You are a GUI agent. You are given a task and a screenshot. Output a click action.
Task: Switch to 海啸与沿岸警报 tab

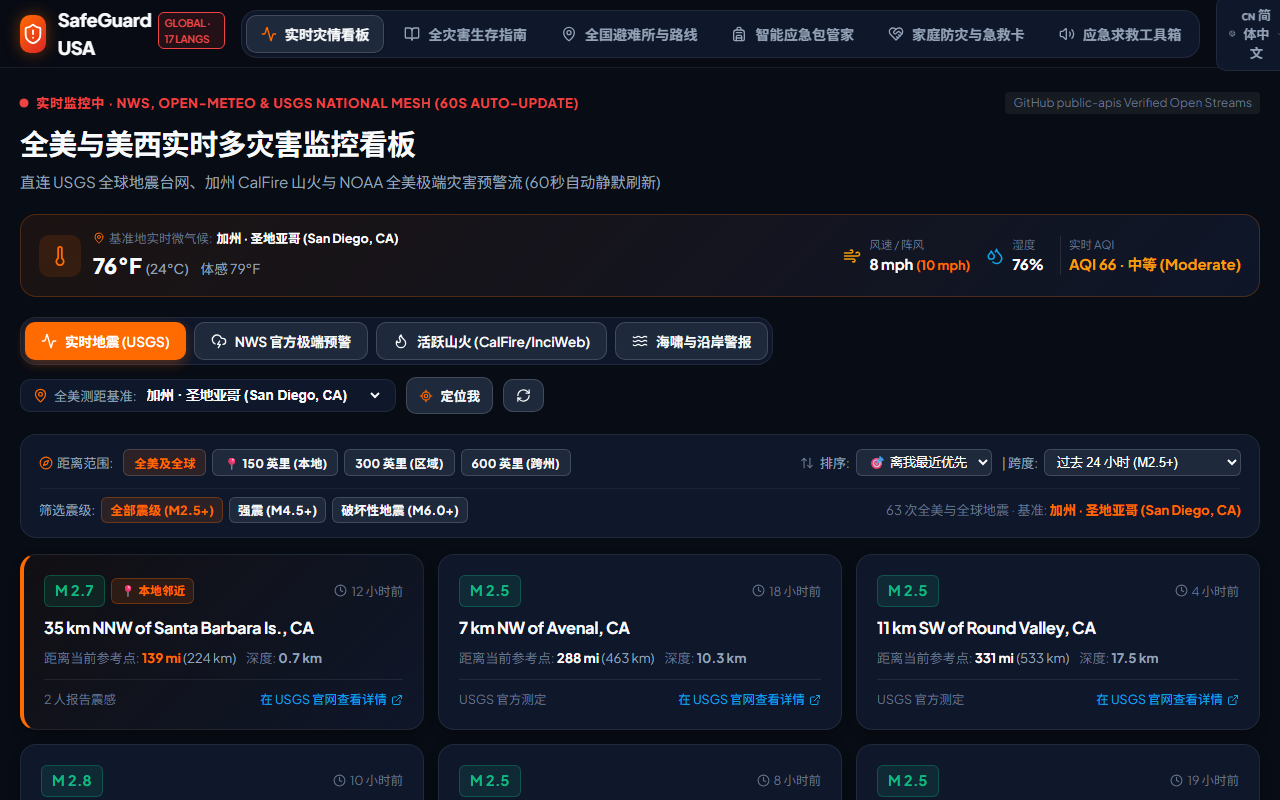click(691, 341)
